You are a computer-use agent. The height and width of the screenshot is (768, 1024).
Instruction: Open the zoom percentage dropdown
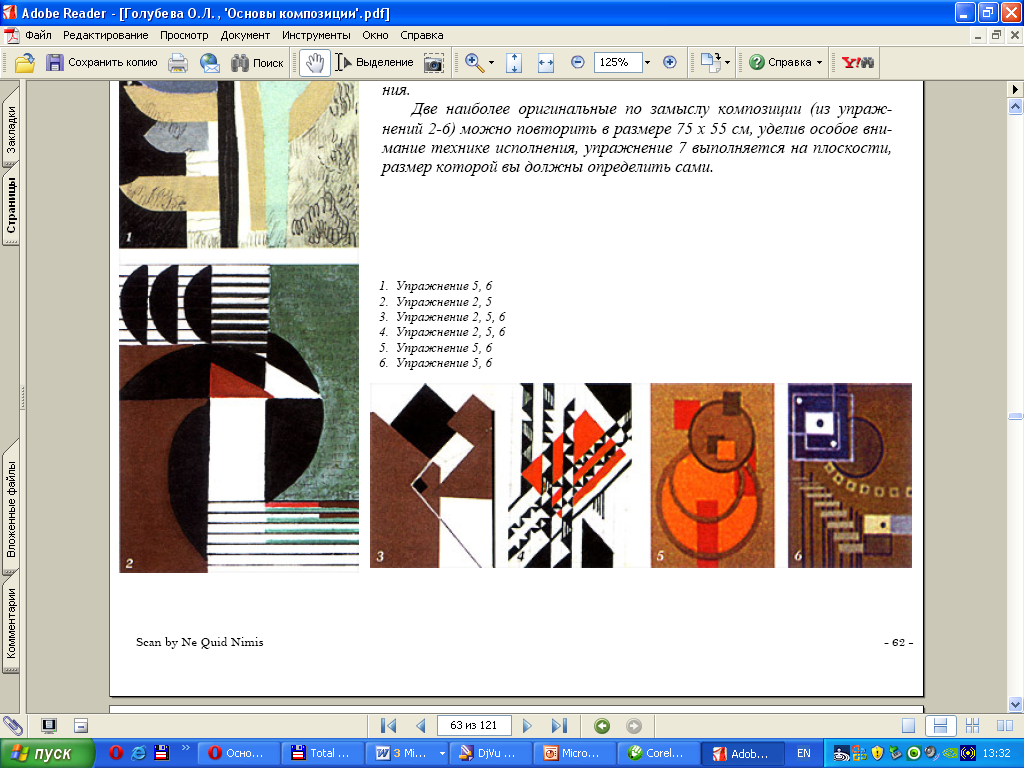pyautogui.click(x=647, y=63)
